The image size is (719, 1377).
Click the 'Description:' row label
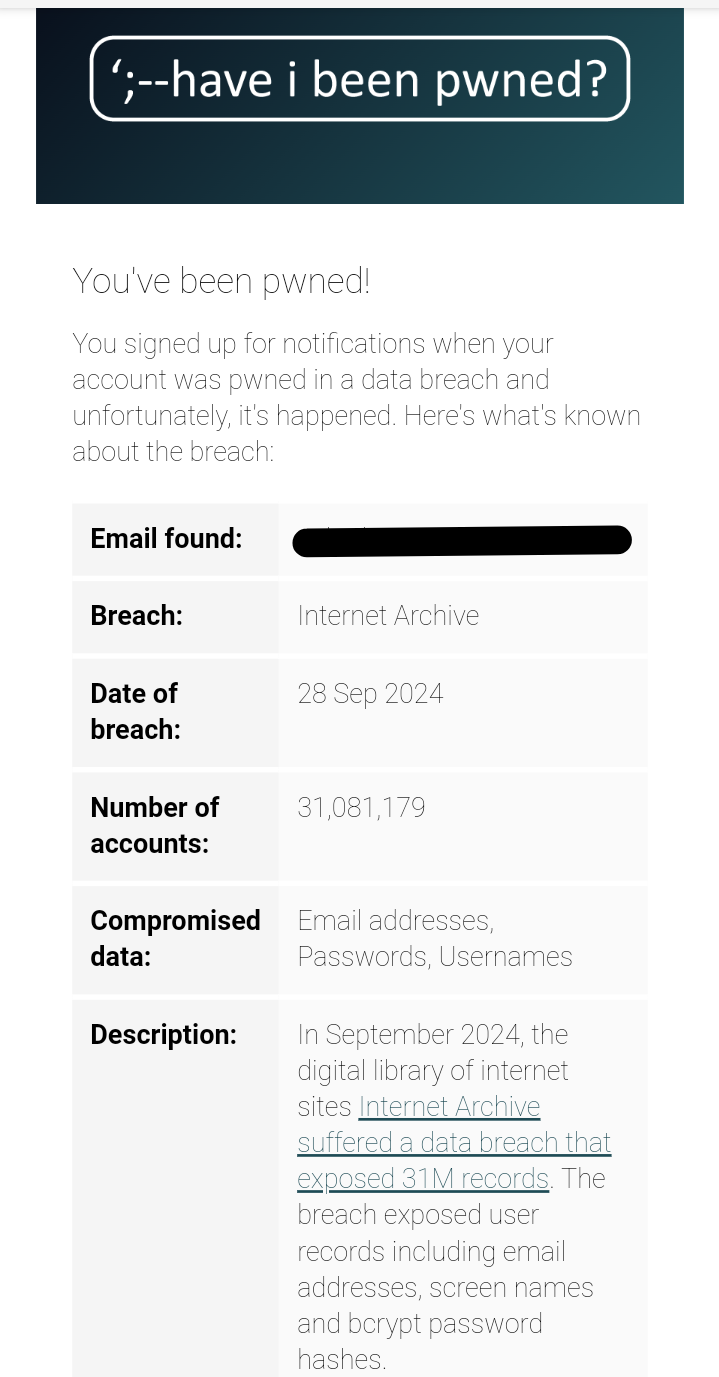pyautogui.click(x=163, y=1035)
